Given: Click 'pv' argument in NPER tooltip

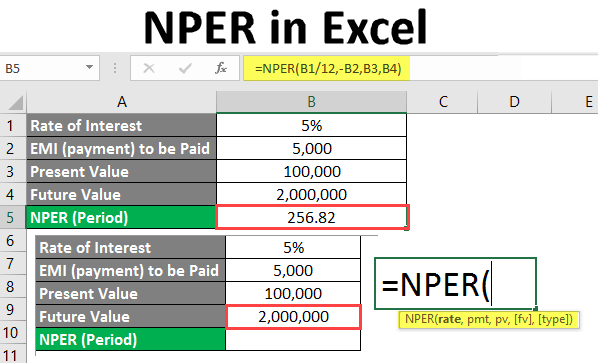Looking at the screenshot, I should 502,320.
